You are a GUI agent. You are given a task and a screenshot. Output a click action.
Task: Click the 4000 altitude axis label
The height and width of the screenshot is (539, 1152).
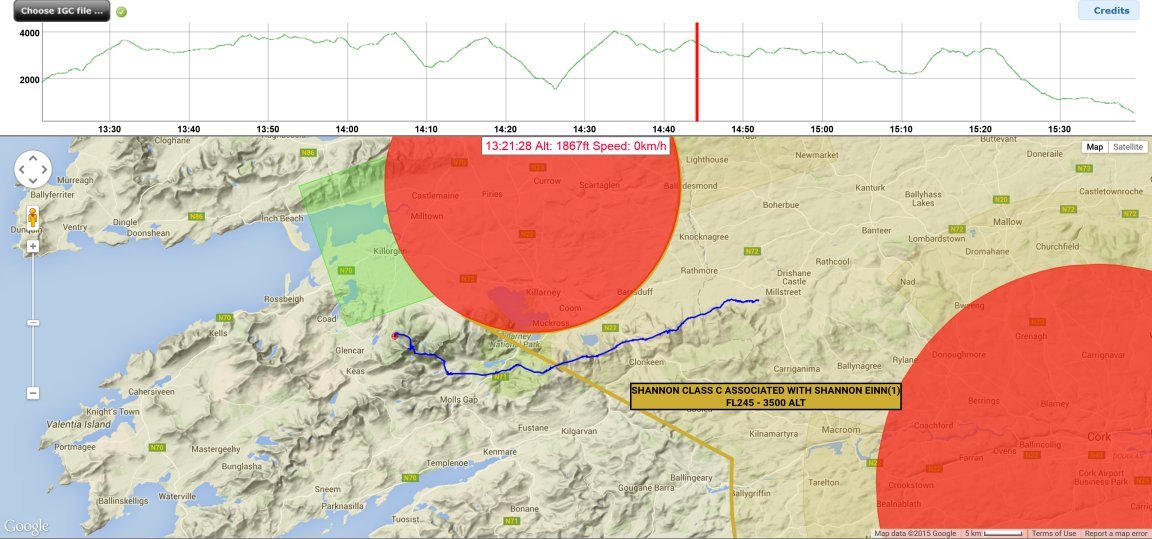tap(29, 33)
